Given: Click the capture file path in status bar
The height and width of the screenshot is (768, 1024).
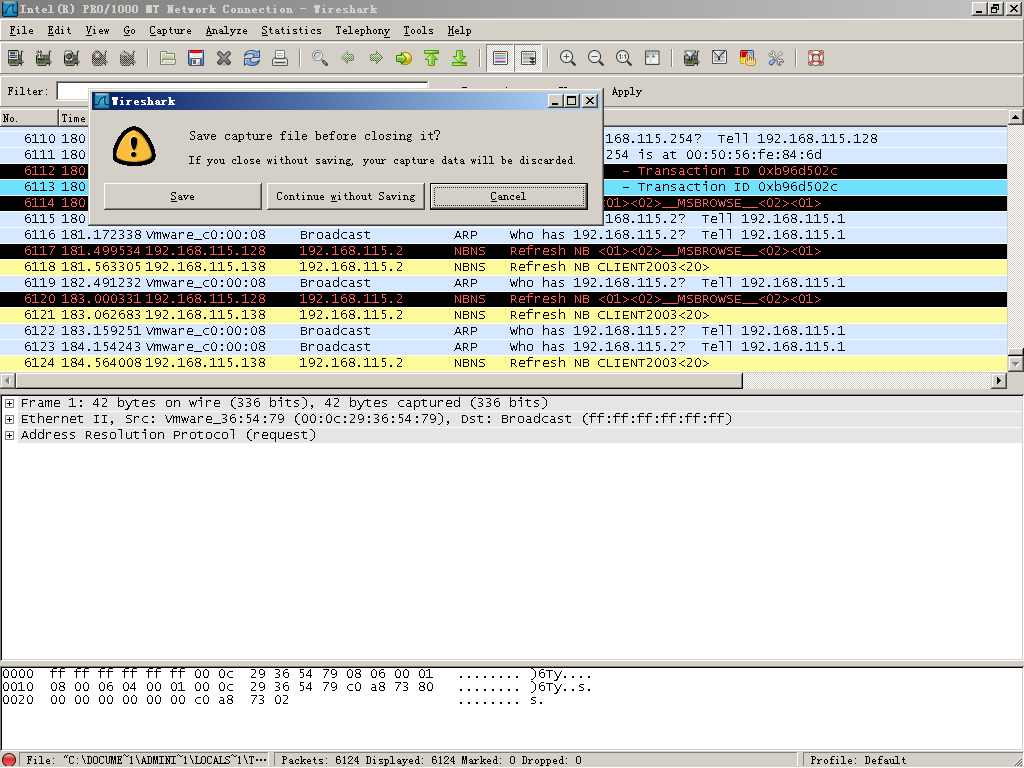Looking at the screenshot, I should tap(146, 760).
